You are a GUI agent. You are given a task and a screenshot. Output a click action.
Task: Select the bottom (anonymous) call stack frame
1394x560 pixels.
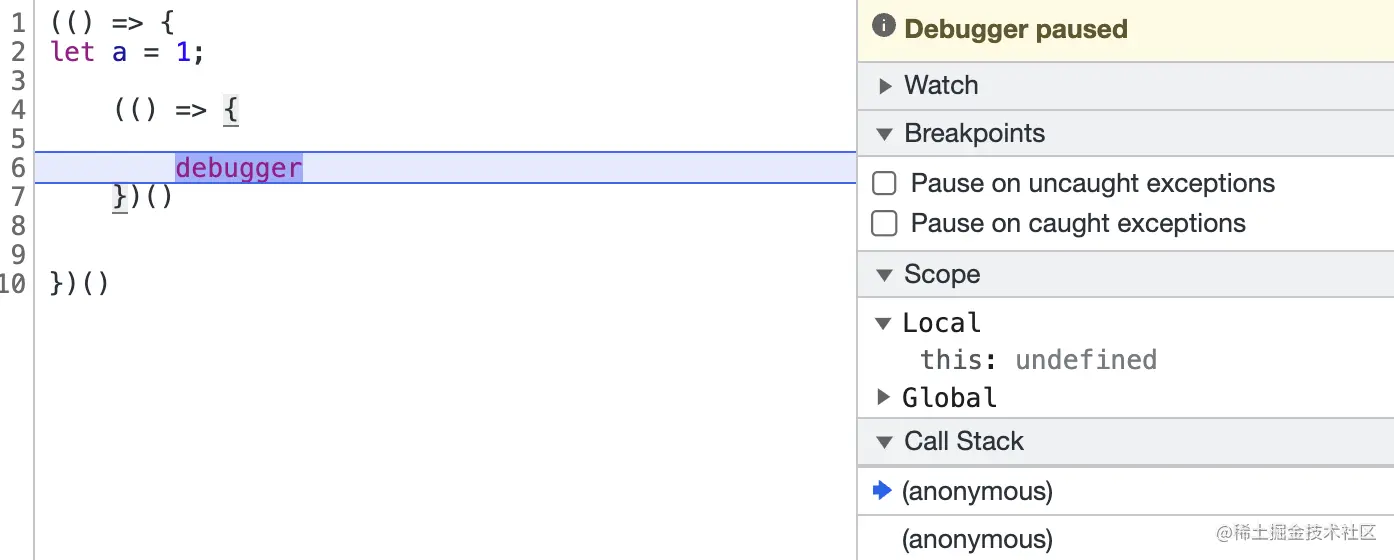tap(977, 540)
